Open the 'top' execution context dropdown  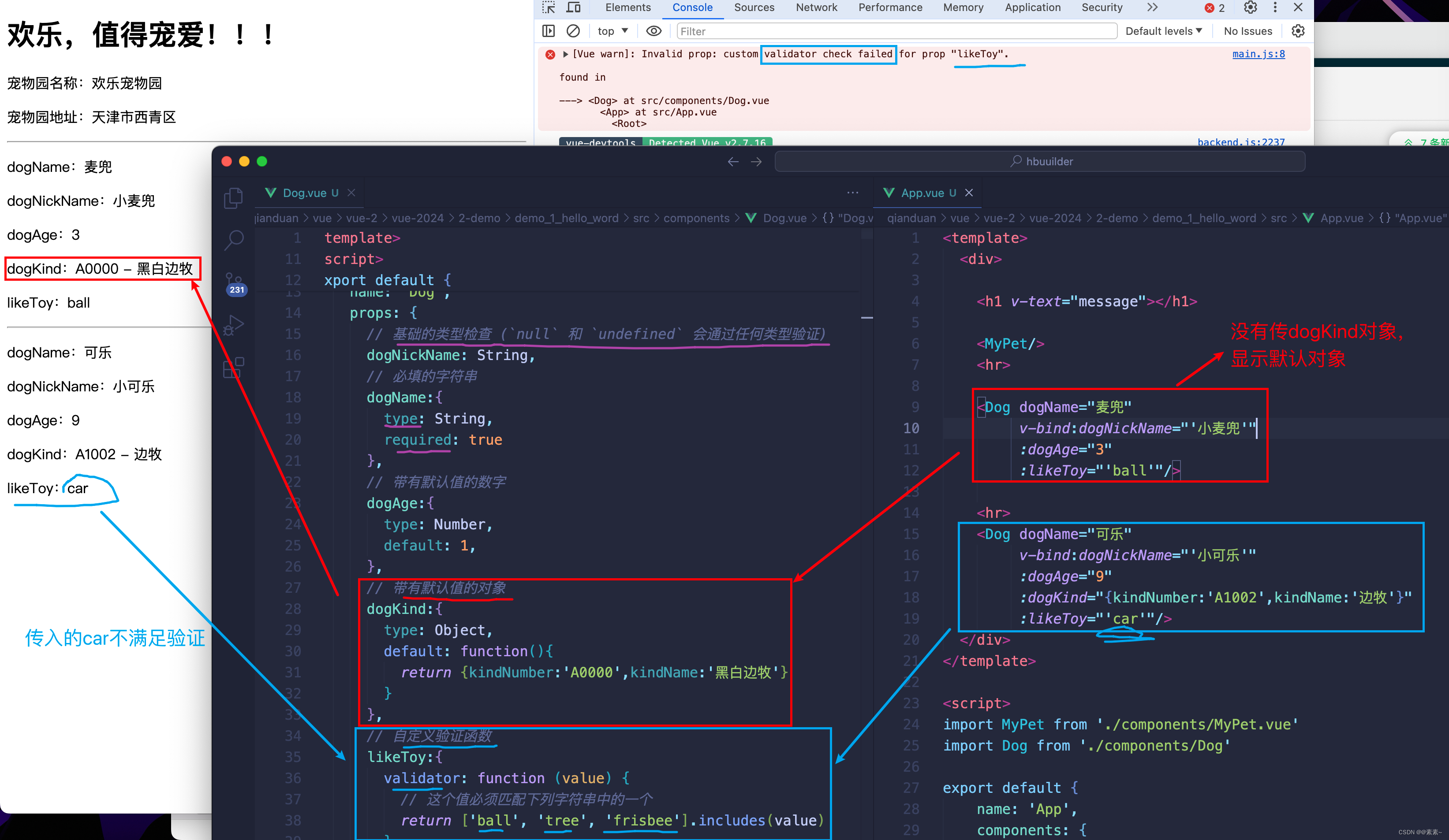tap(612, 30)
